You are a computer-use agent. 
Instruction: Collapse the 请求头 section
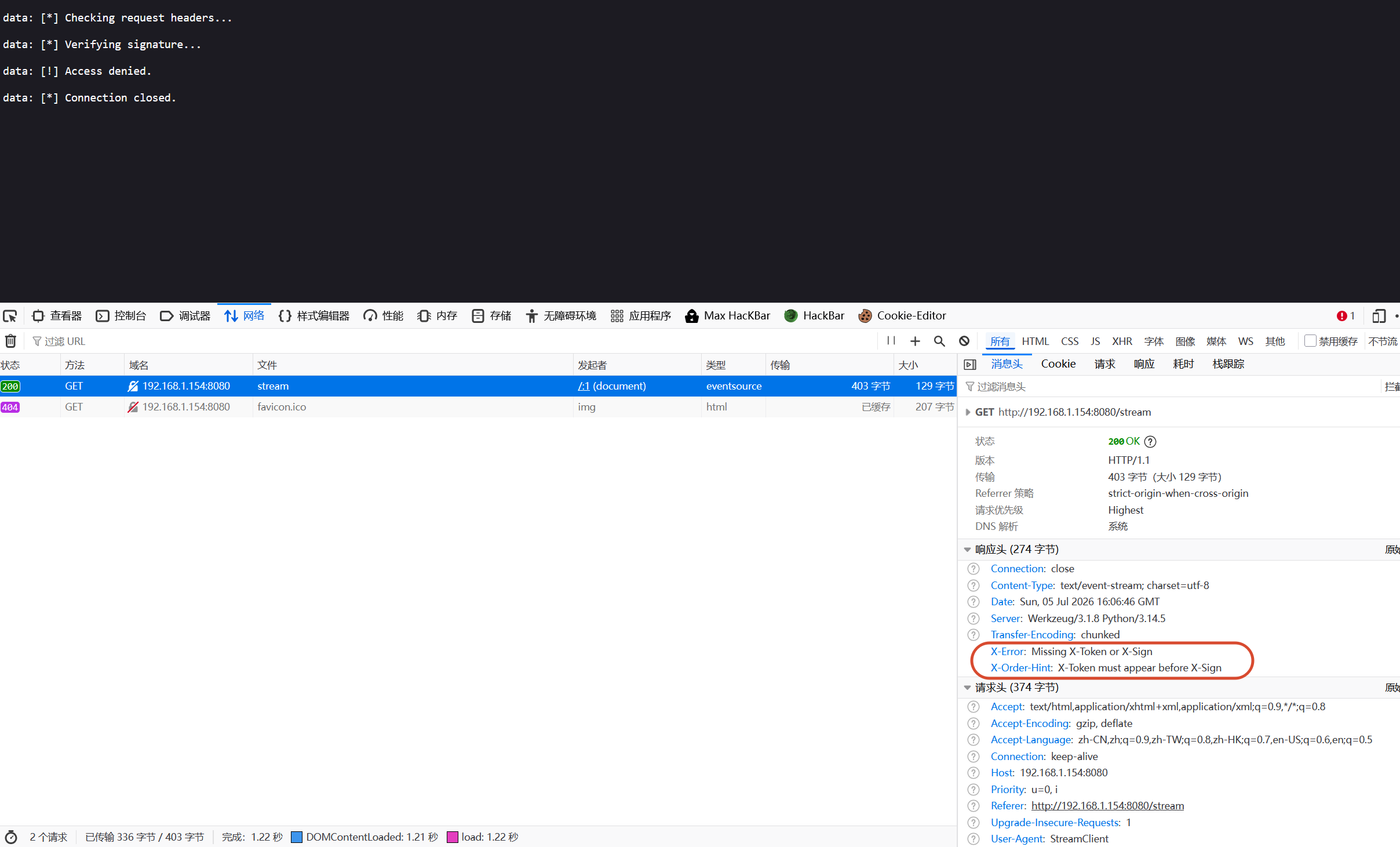tap(967, 687)
